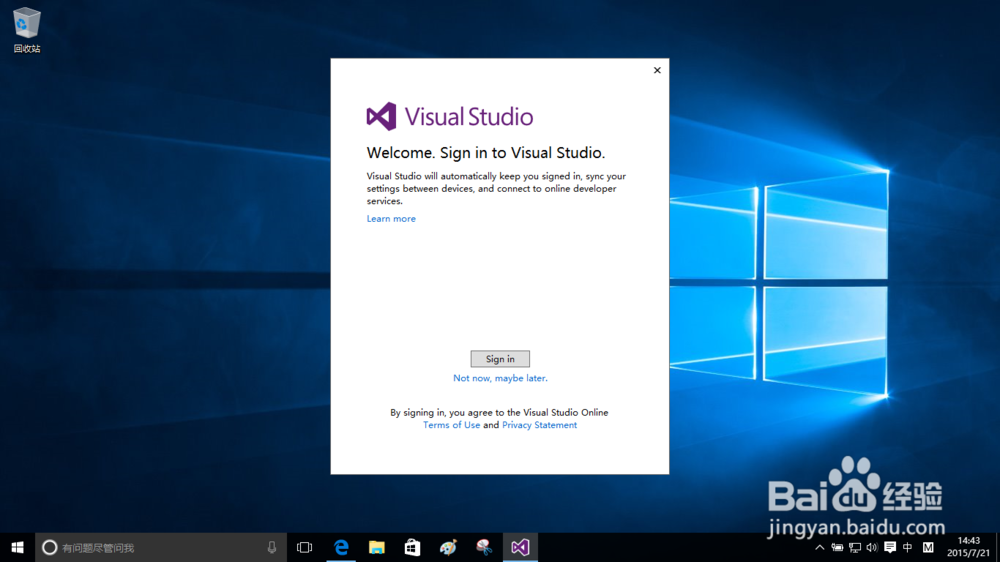Click the IME mode M indicator

(x=928, y=547)
